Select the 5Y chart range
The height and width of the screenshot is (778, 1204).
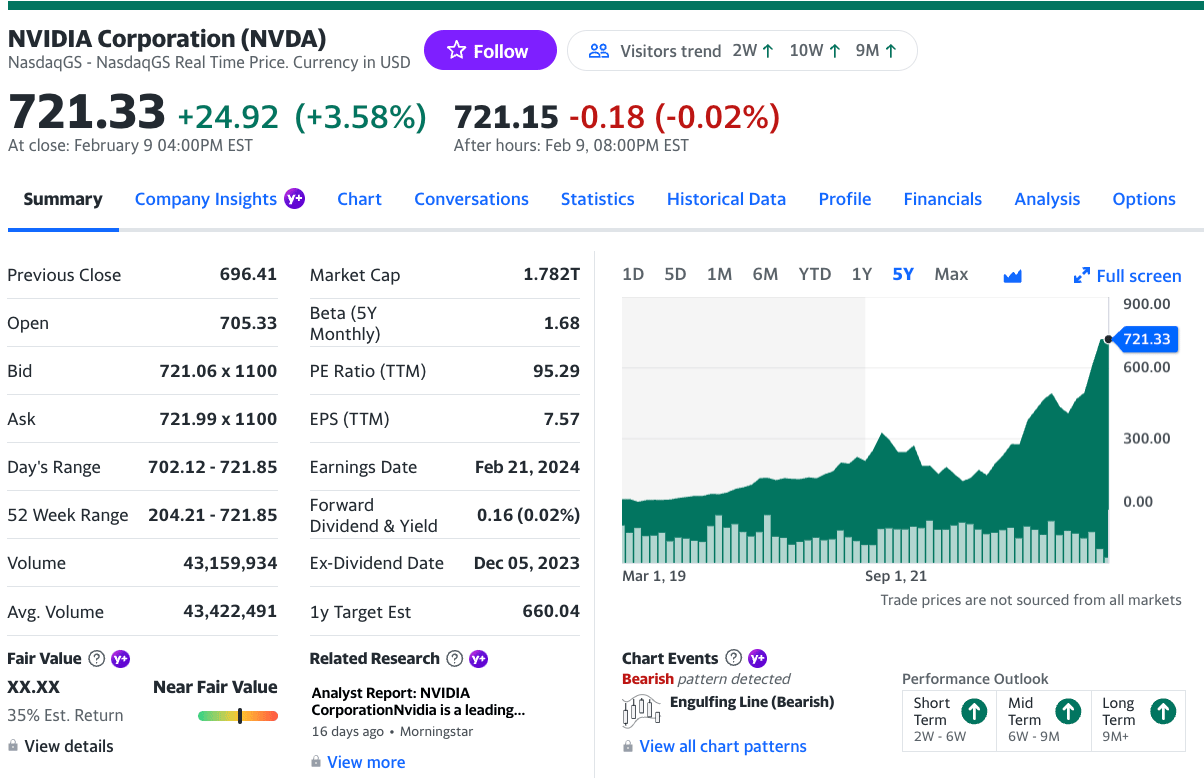[903, 274]
